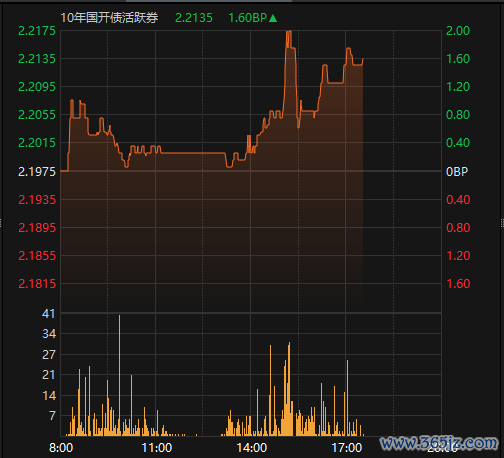The image size is (504, 458).
Task: Select the 2.1975 baseline yield label
Action: [x=37, y=172]
